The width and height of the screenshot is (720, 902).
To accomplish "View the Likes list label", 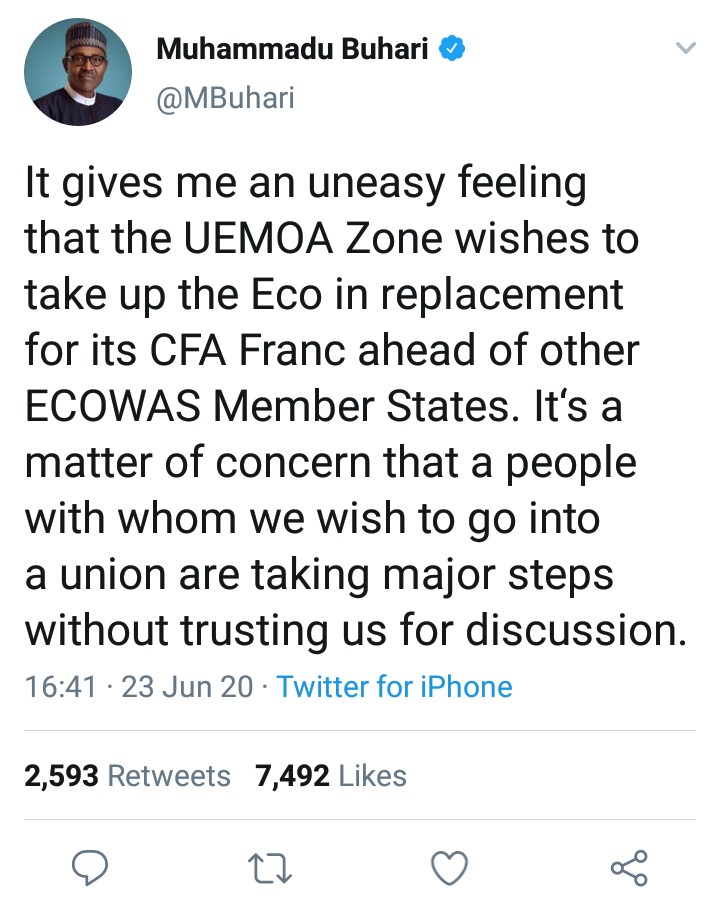I will click(x=373, y=776).
